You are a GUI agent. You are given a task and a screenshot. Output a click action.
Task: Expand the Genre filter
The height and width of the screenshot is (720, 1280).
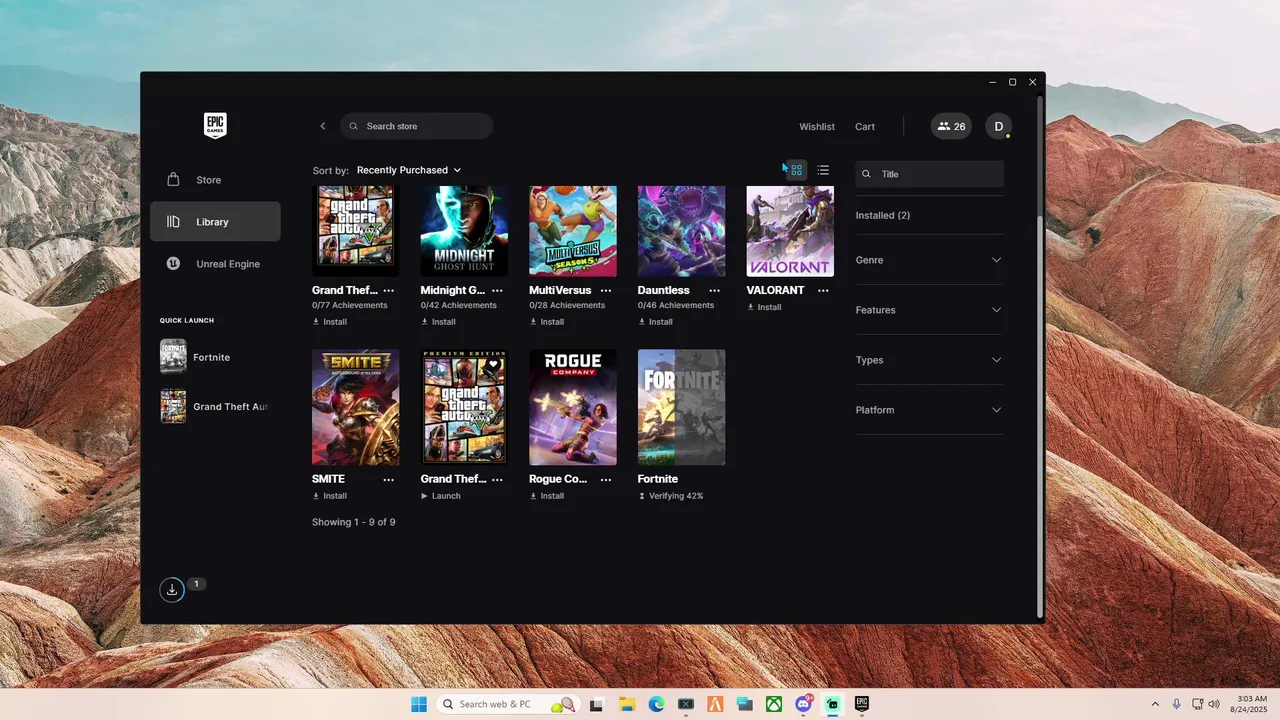(929, 260)
